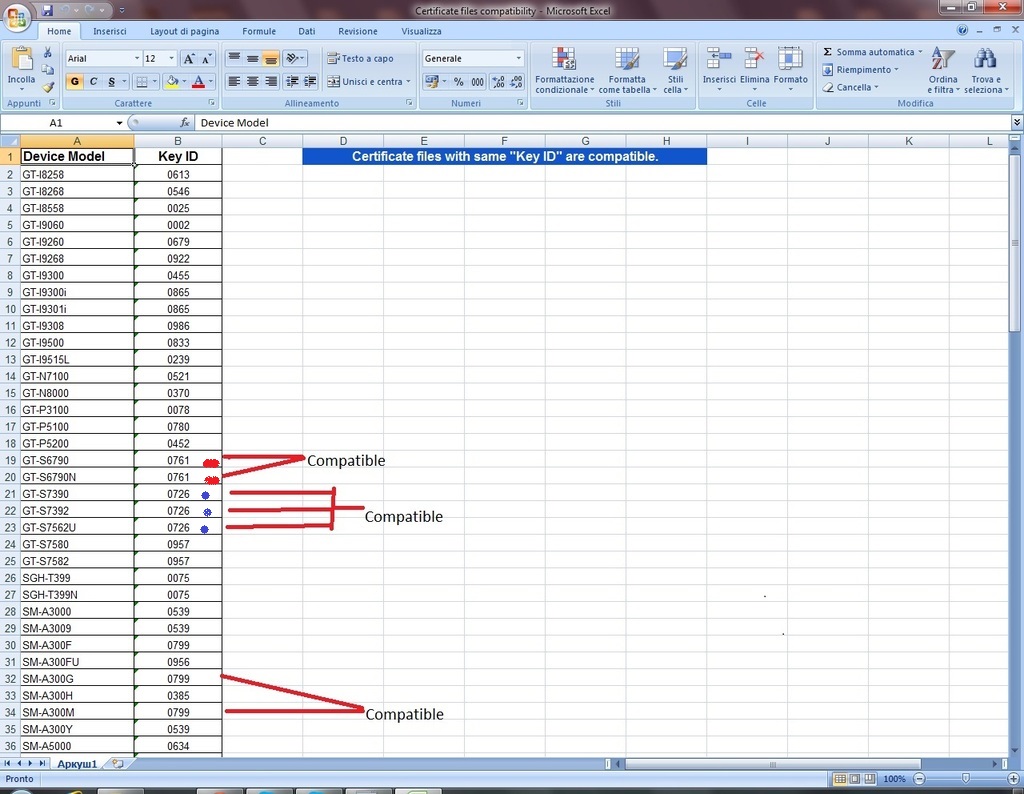Open the Inserisci ribbon tab

[x=110, y=31]
